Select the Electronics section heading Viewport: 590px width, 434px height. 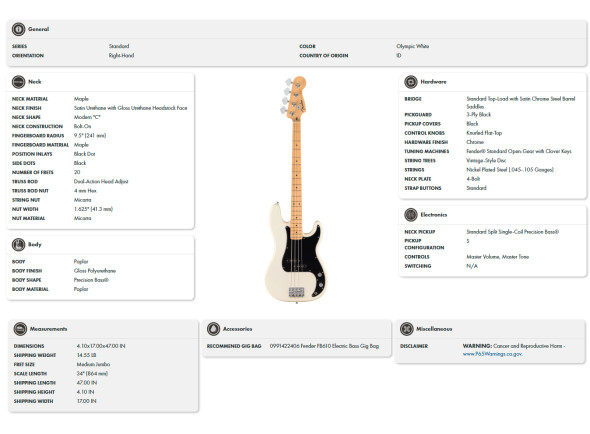(434, 215)
